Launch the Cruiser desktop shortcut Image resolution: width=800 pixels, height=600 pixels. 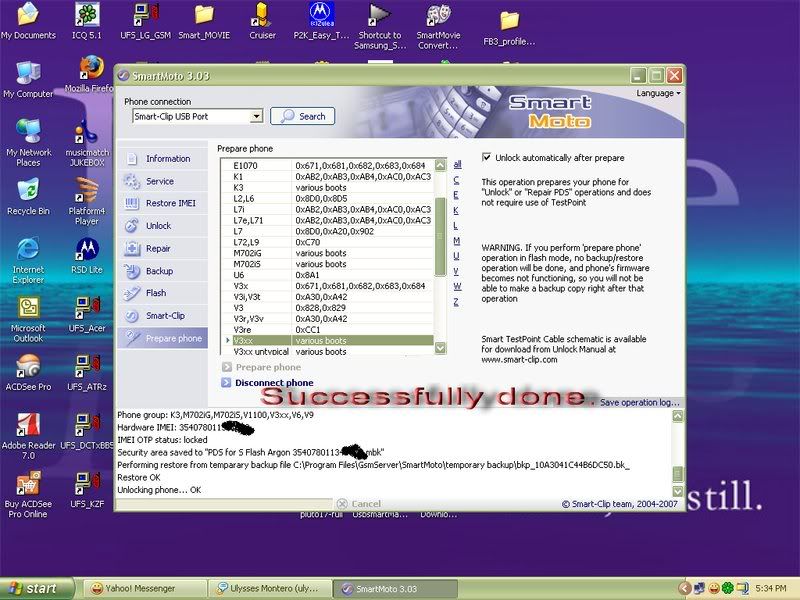262,21
